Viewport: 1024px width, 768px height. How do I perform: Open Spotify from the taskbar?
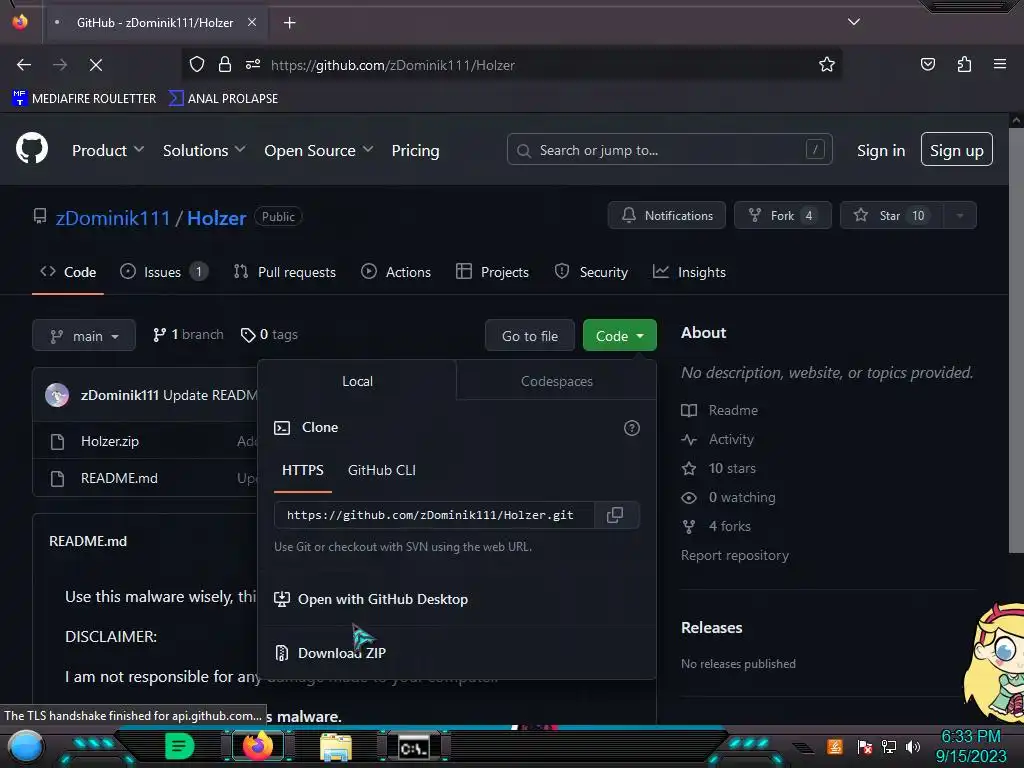(179, 746)
